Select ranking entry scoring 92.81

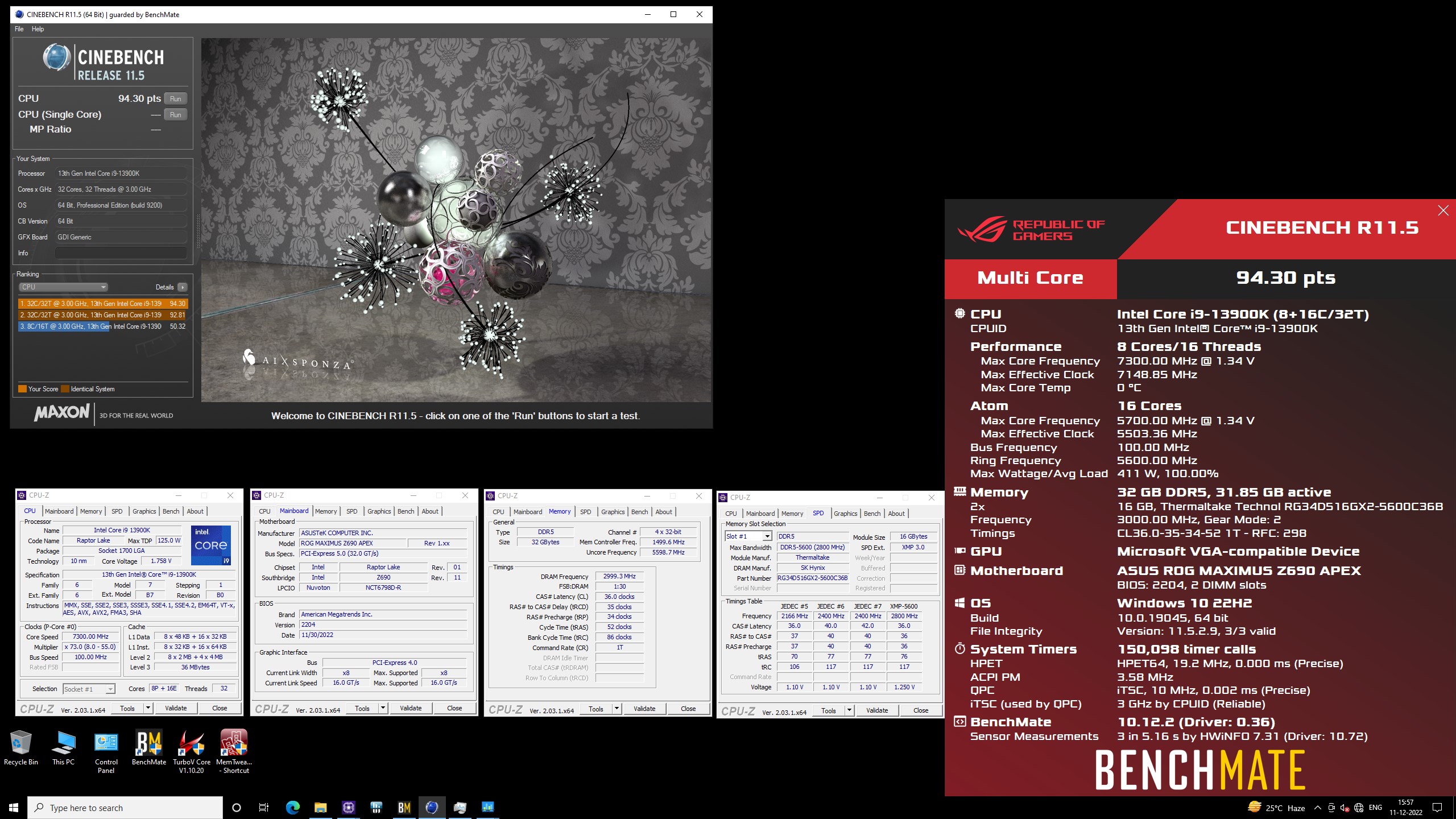102,315
